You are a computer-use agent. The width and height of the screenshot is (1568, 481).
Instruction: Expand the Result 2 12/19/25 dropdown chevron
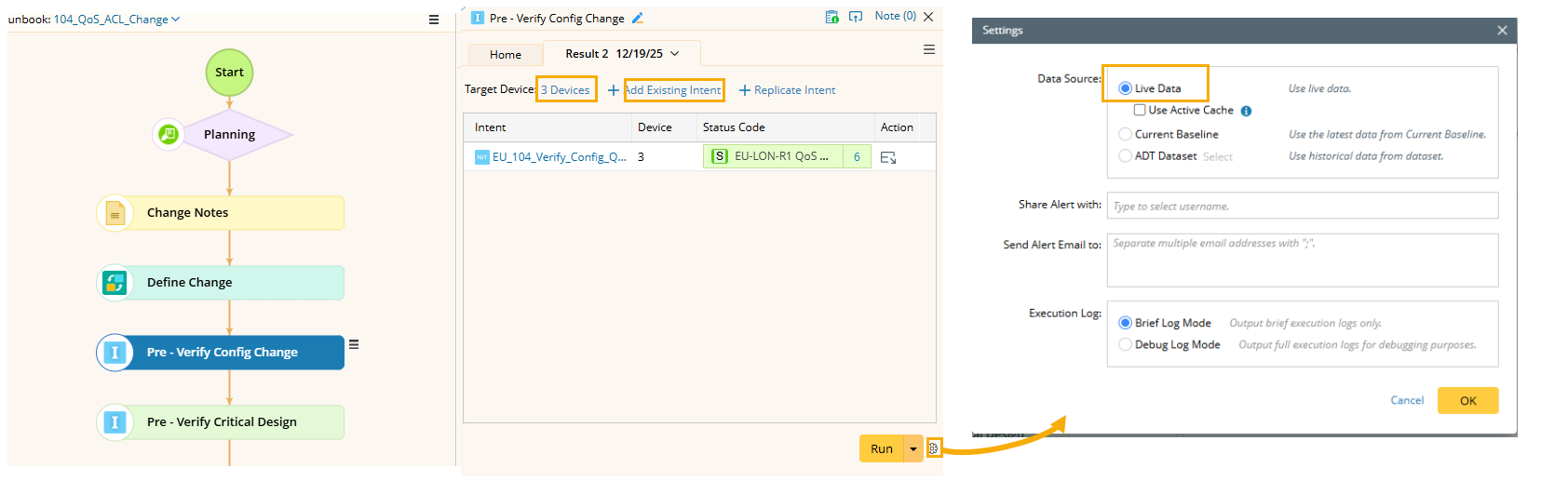pos(675,54)
